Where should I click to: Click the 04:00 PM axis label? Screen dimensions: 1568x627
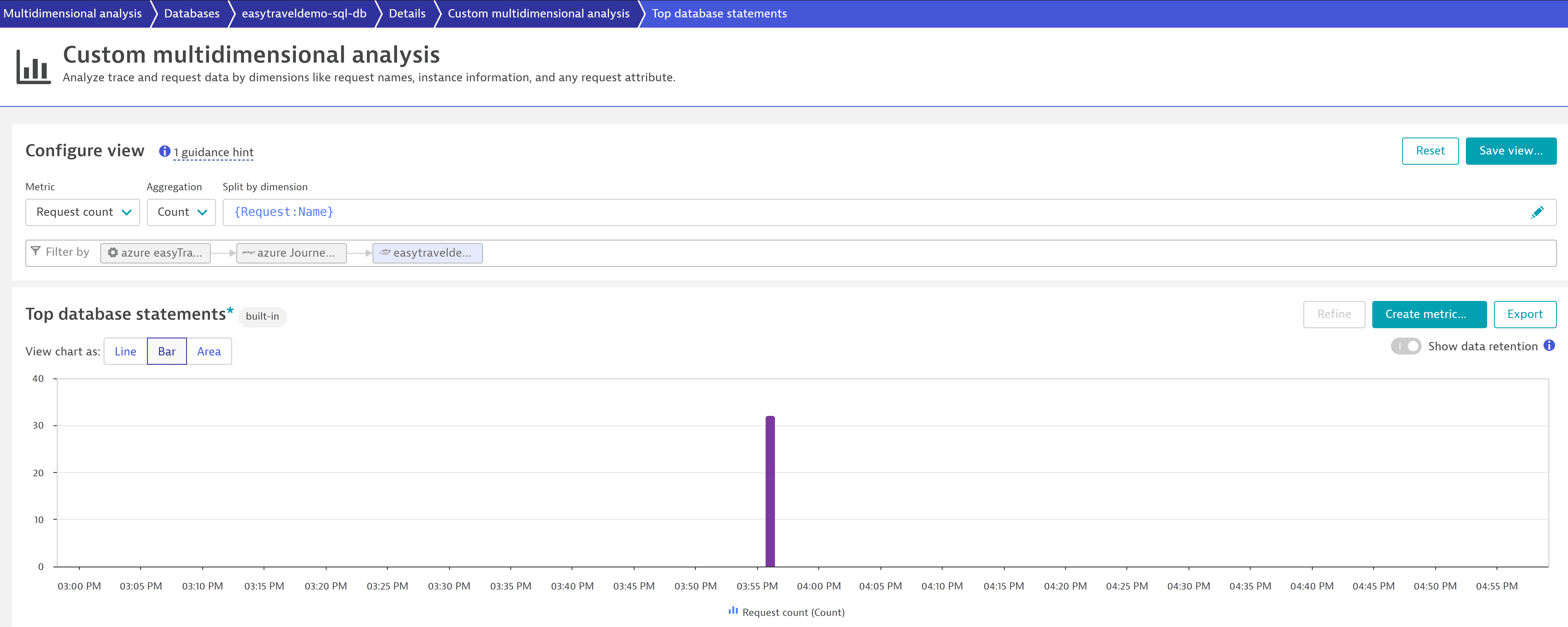[x=819, y=586]
